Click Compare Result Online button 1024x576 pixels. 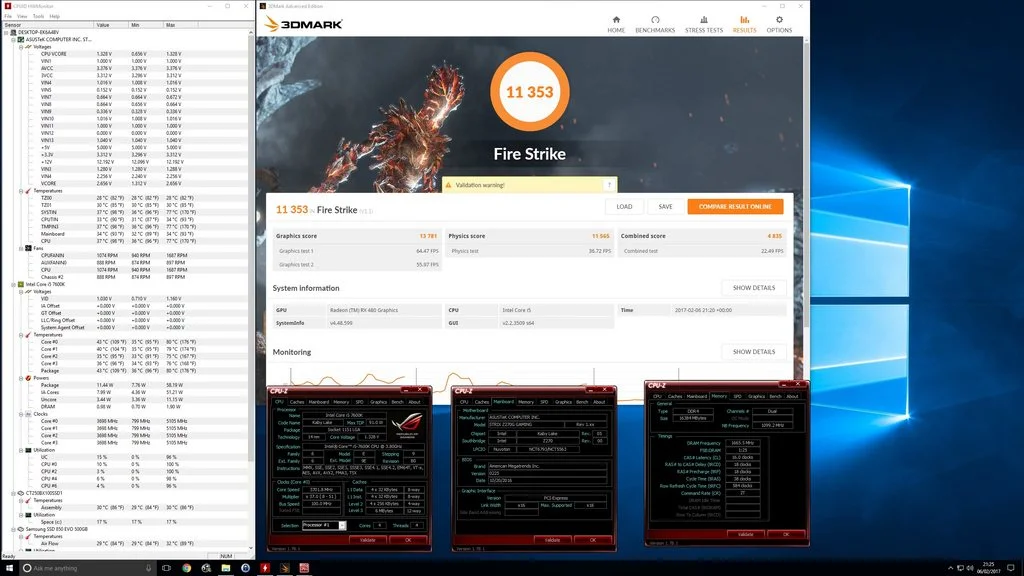click(735, 206)
